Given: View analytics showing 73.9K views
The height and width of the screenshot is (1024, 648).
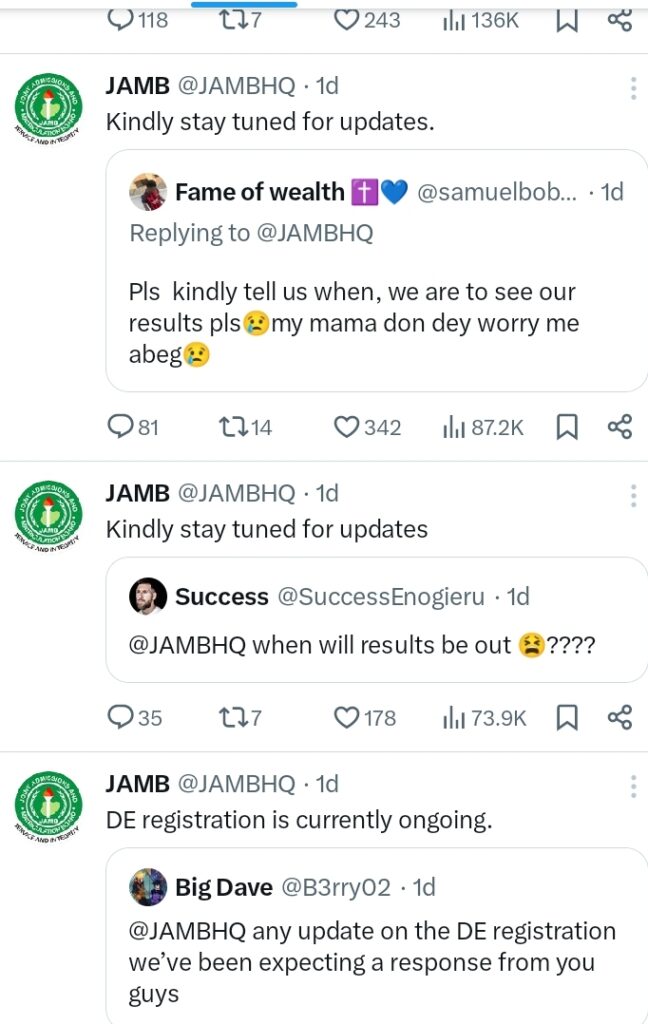Looking at the screenshot, I should 484,718.
